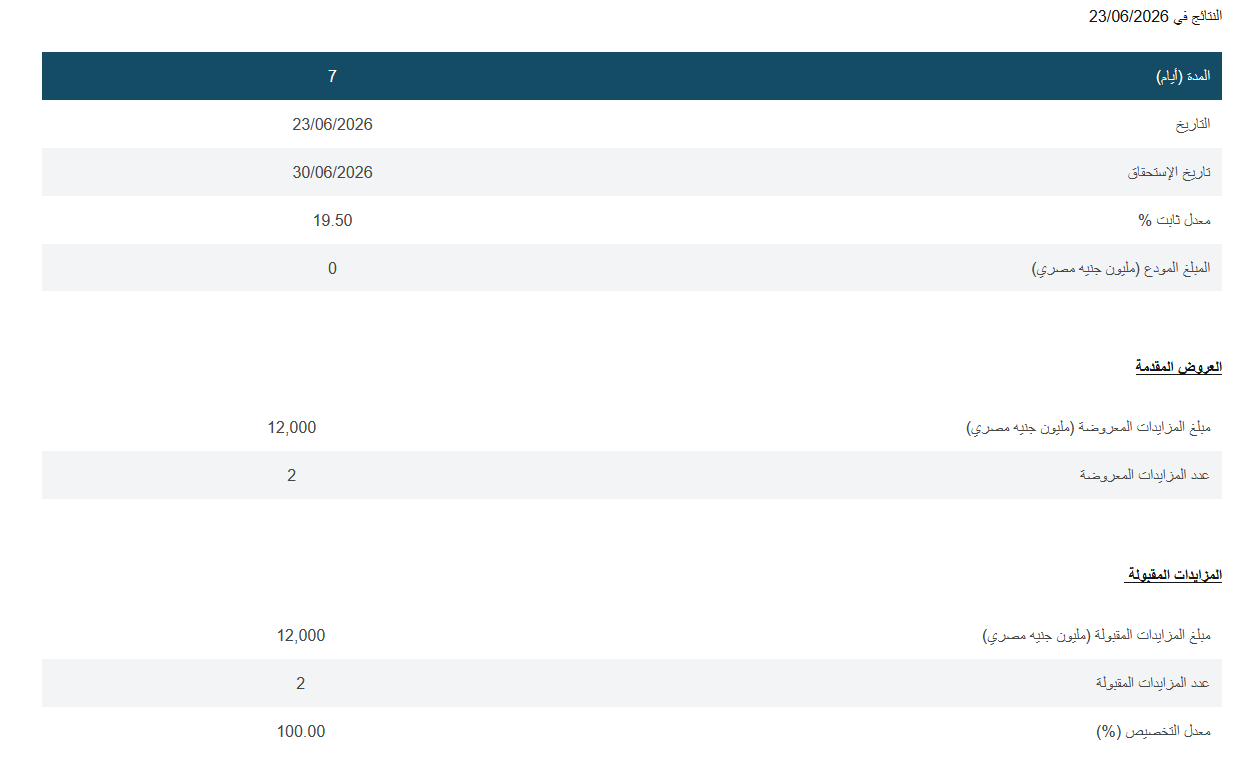Select the "المبلغ المودع (مليون جنيه مصري)" label

tap(1121, 268)
